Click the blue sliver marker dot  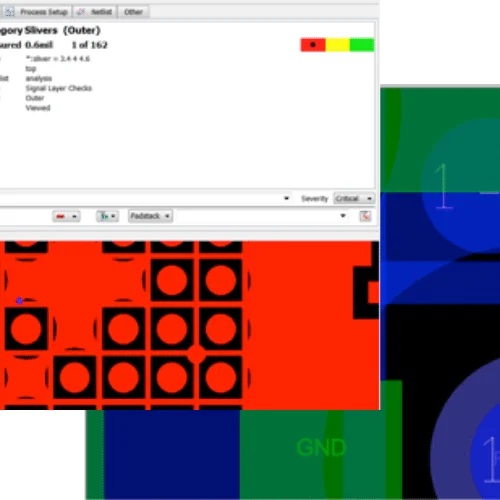19,301
